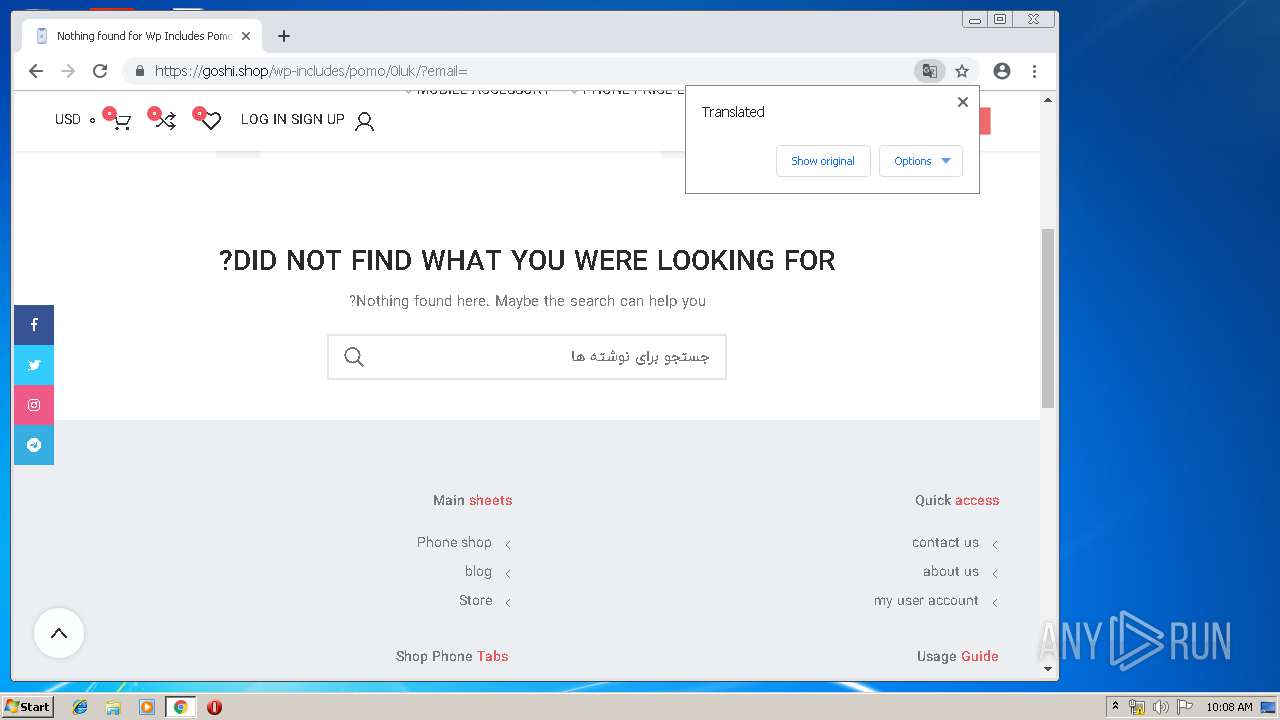Click the Chrome taskbar icon
This screenshot has height=720, width=1280.
180,707
